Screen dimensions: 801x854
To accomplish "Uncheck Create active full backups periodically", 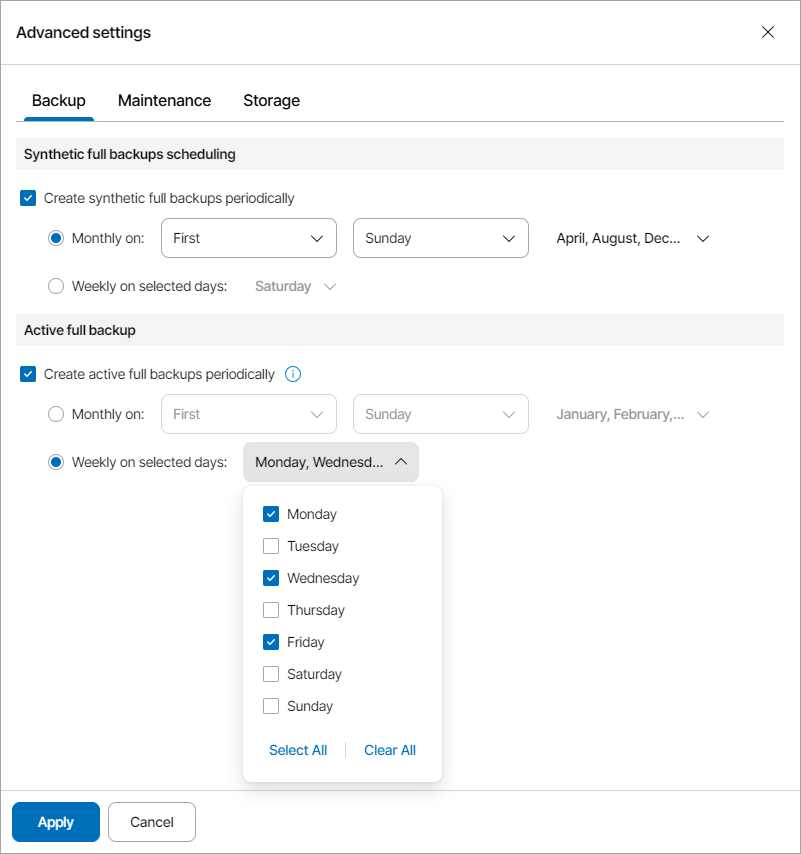I will click(28, 374).
